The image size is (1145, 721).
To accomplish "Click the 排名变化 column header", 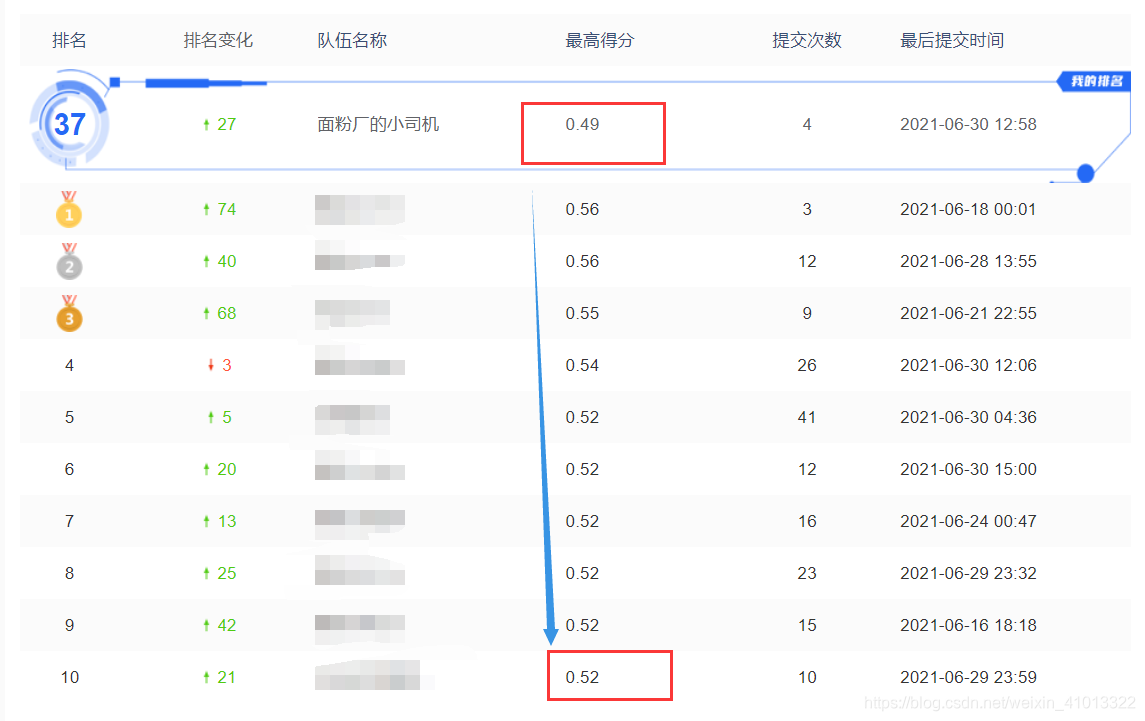I will point(218,40).
